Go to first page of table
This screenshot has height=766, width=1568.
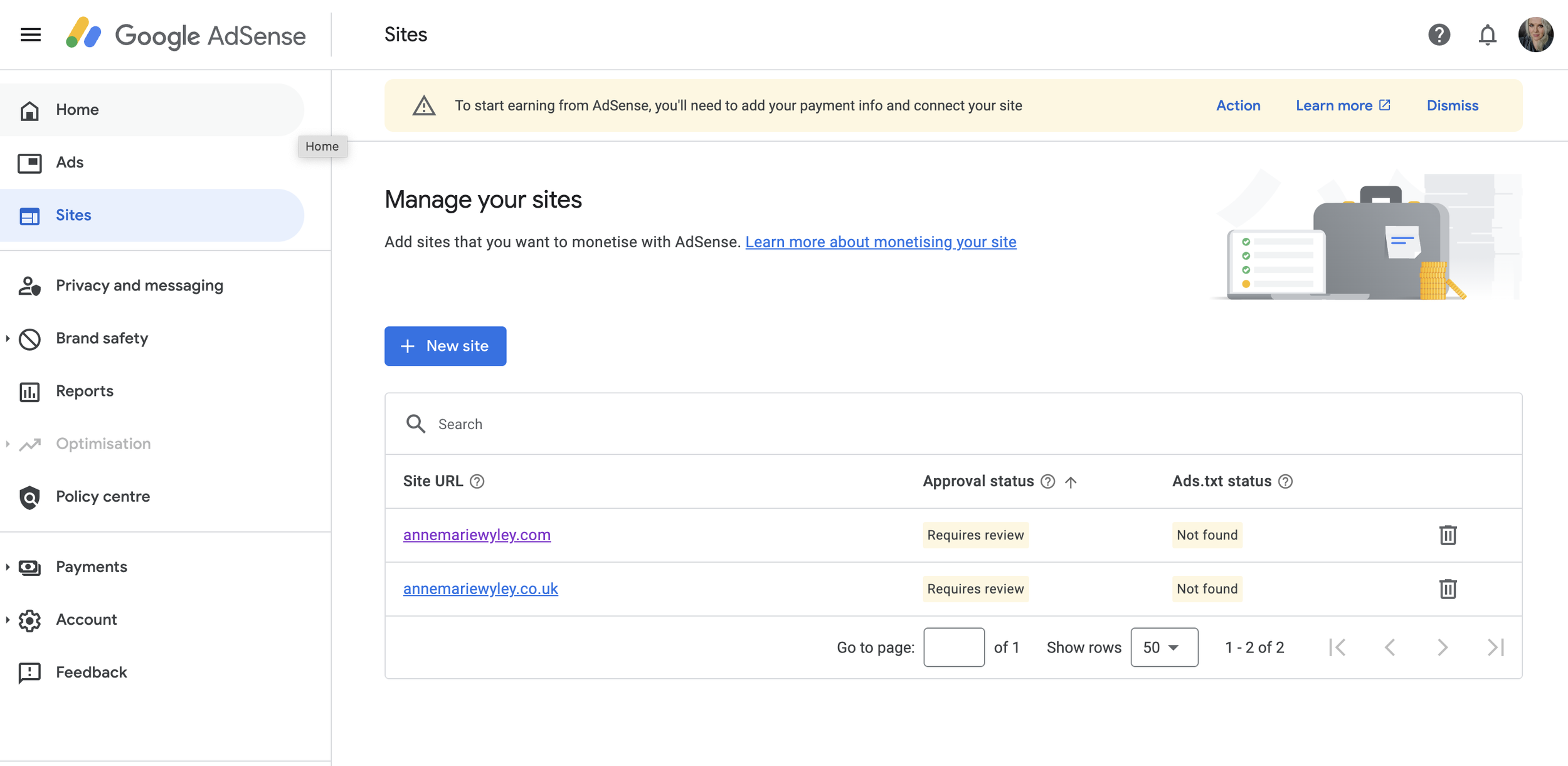tap(1337, 647)
